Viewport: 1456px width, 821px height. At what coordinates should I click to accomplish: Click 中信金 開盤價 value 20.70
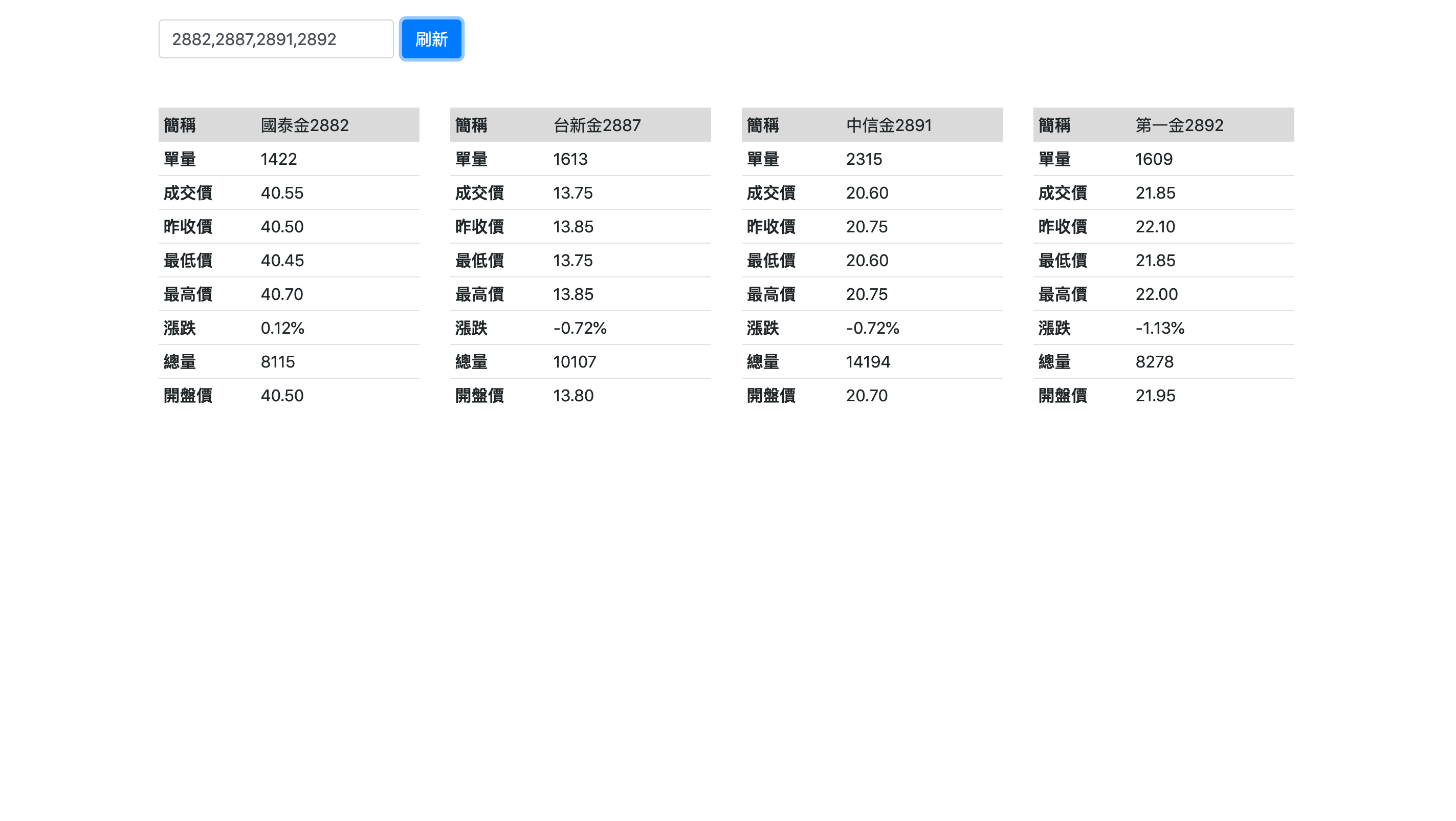click(x=867, y=396)
